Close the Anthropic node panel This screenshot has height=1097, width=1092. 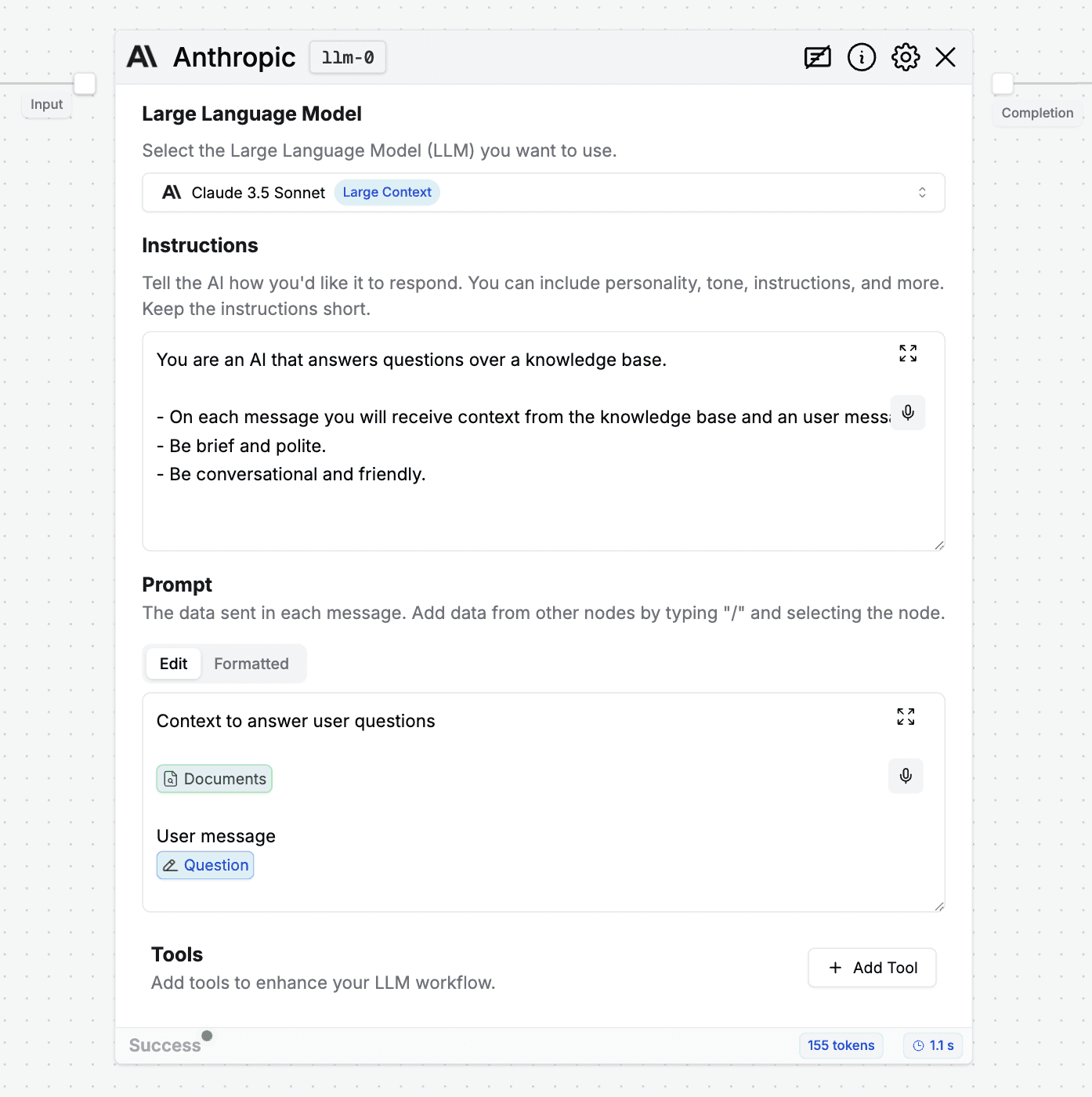(x=946, y=57)
